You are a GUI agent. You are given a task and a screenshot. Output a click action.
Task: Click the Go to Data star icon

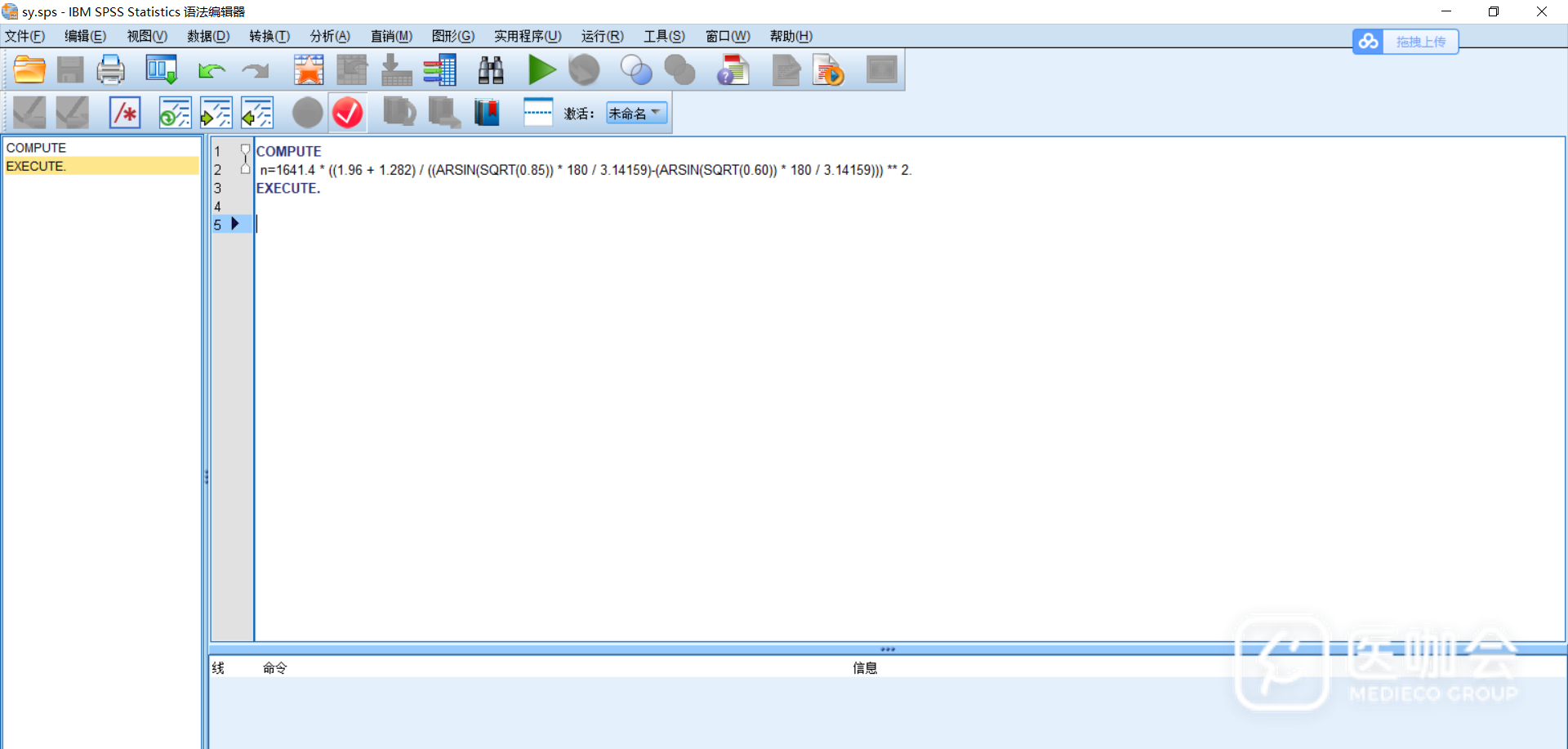coord(309,70)
